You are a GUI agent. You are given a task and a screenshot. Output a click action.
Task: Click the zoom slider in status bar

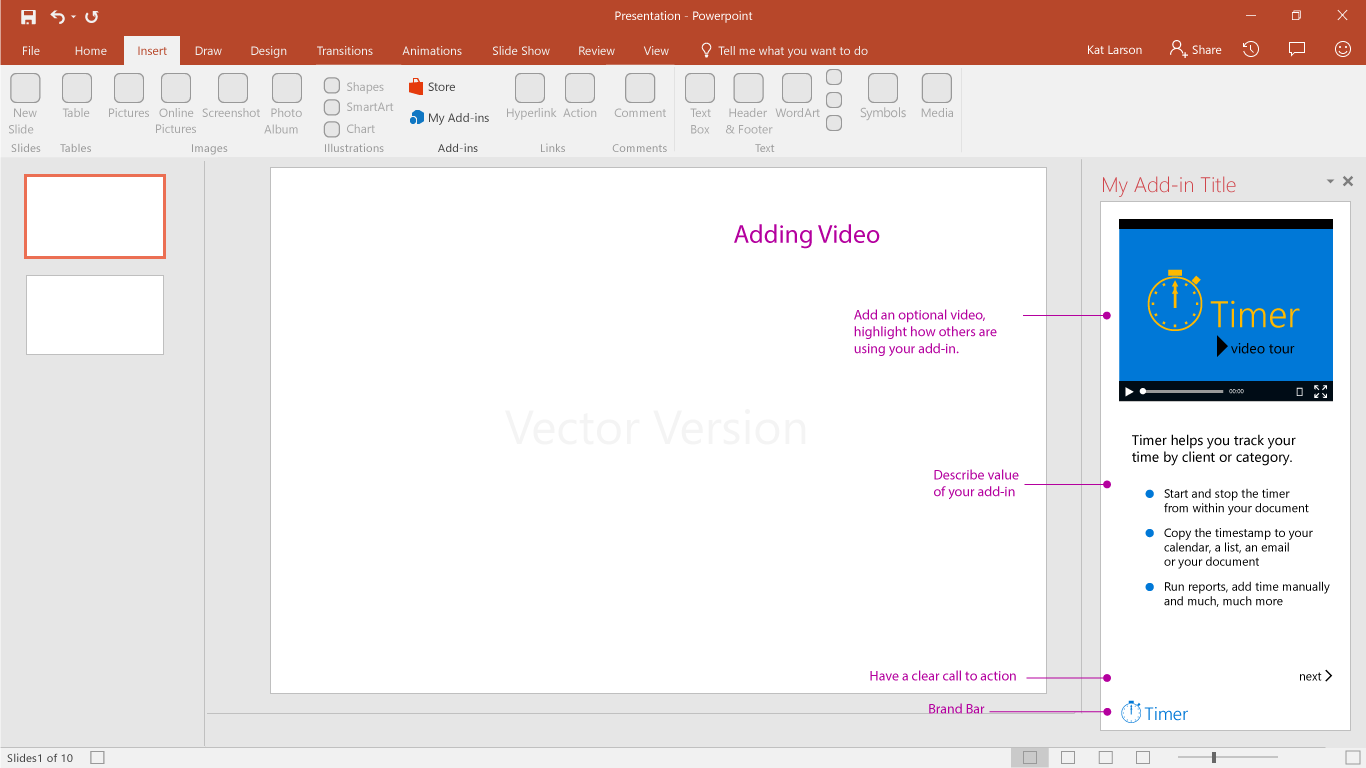tap(1227, 758)
